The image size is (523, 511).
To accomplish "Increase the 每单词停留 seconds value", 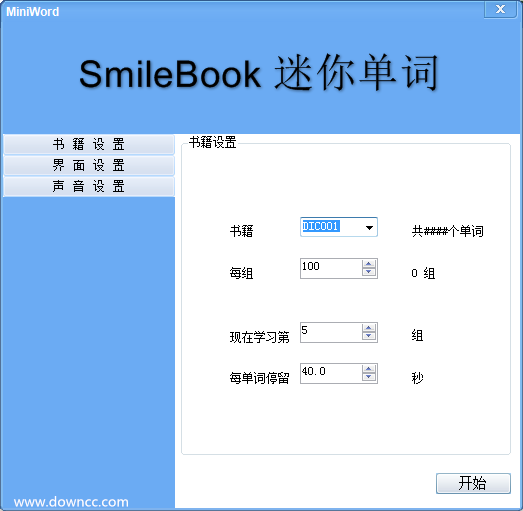I will (369, 369).
